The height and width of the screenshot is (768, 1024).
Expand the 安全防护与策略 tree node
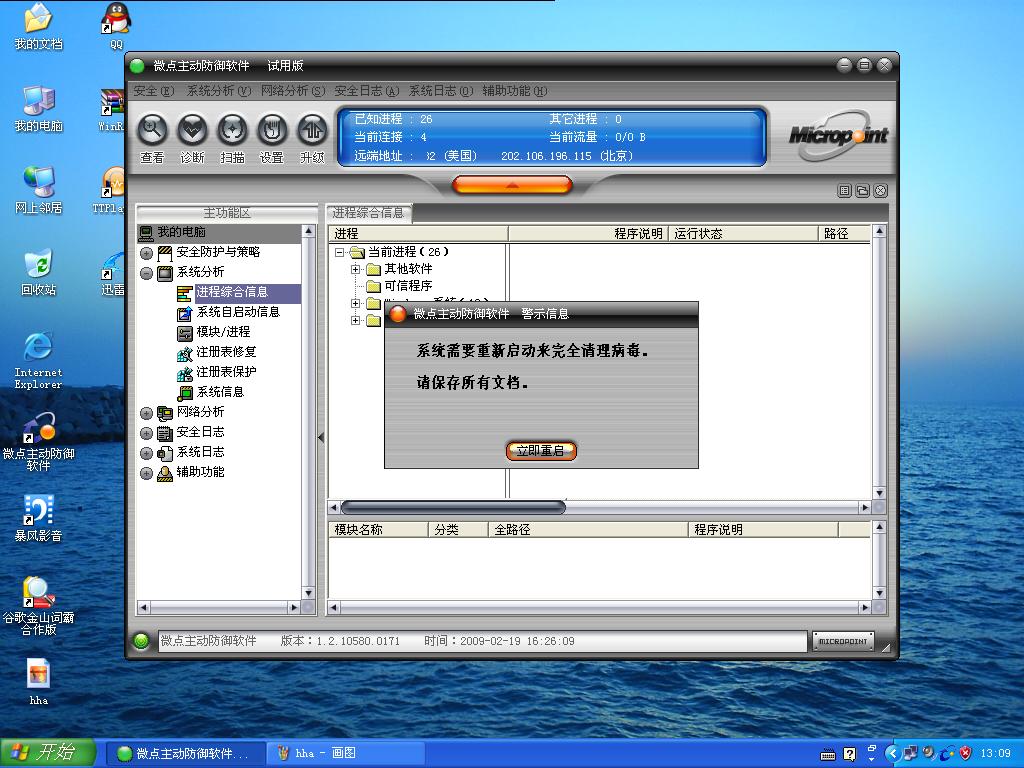147,253
